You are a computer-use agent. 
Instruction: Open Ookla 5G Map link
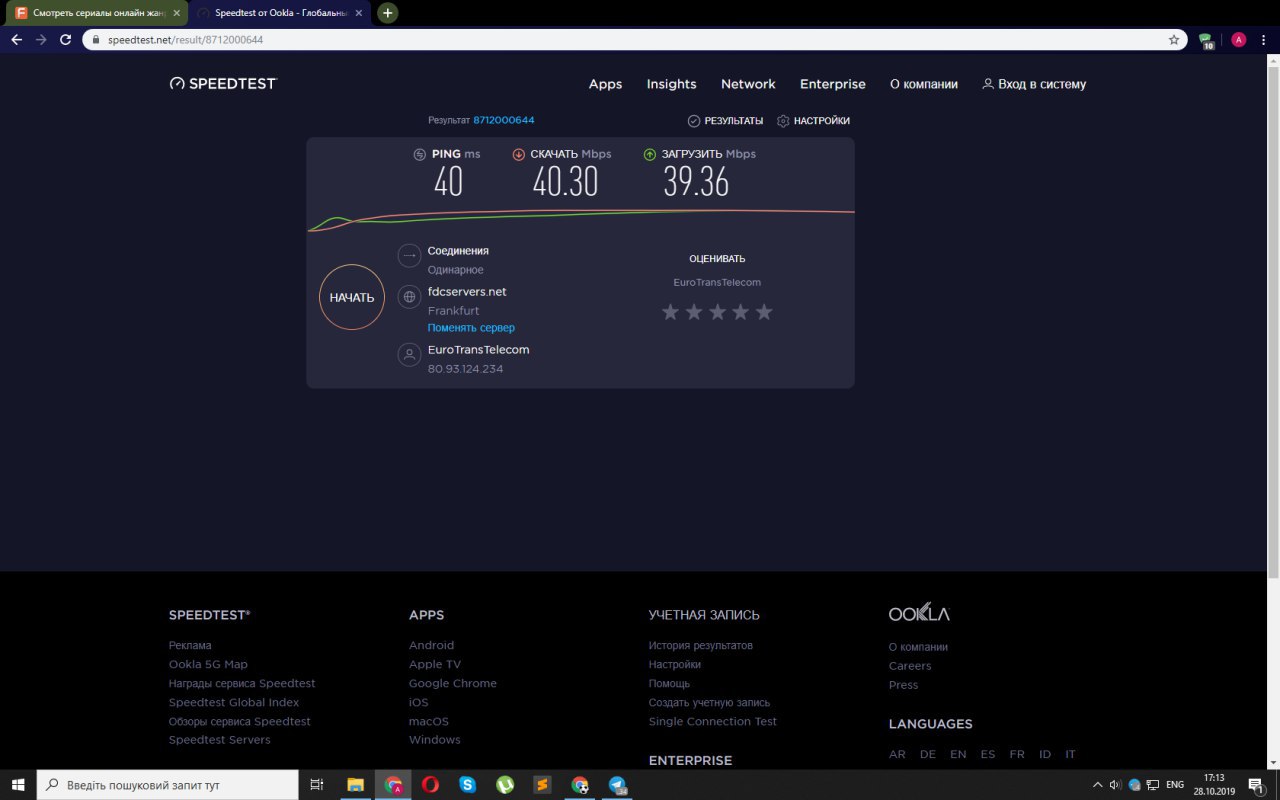tap(208, 665)
